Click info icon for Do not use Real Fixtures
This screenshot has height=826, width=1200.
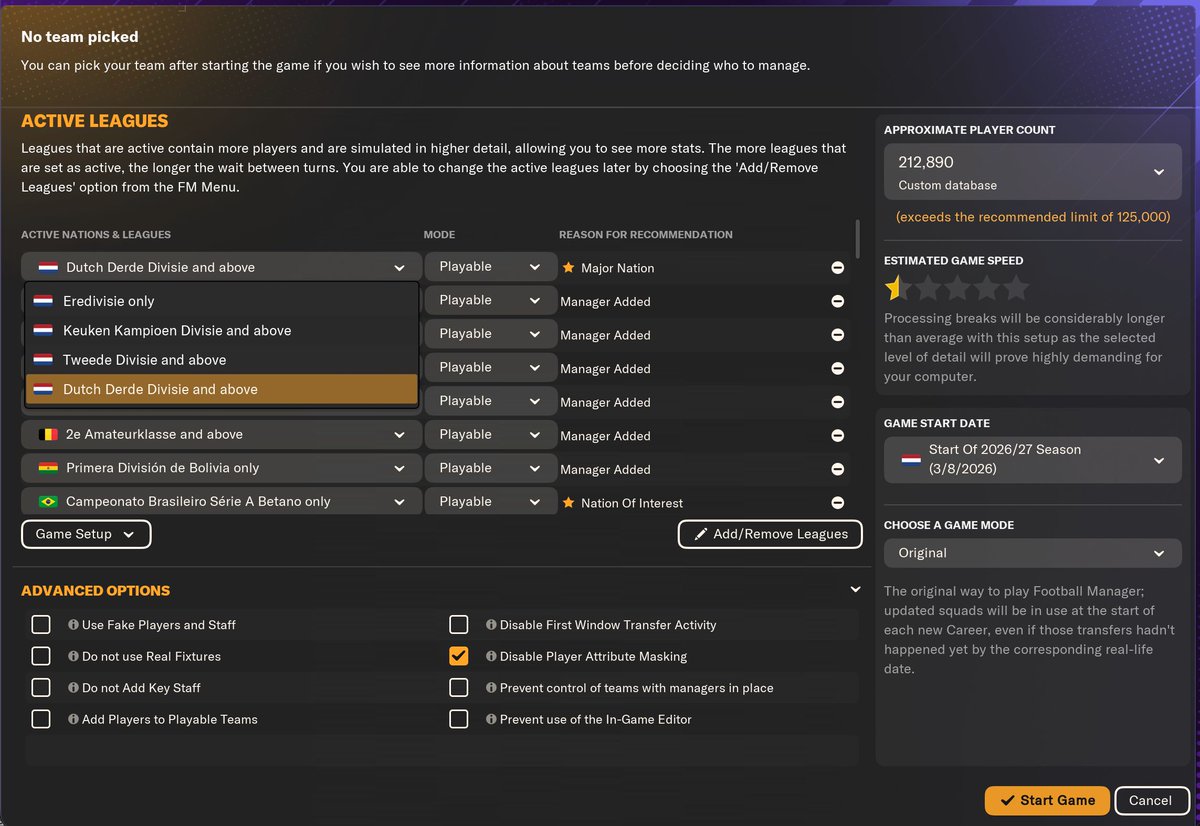73,657
